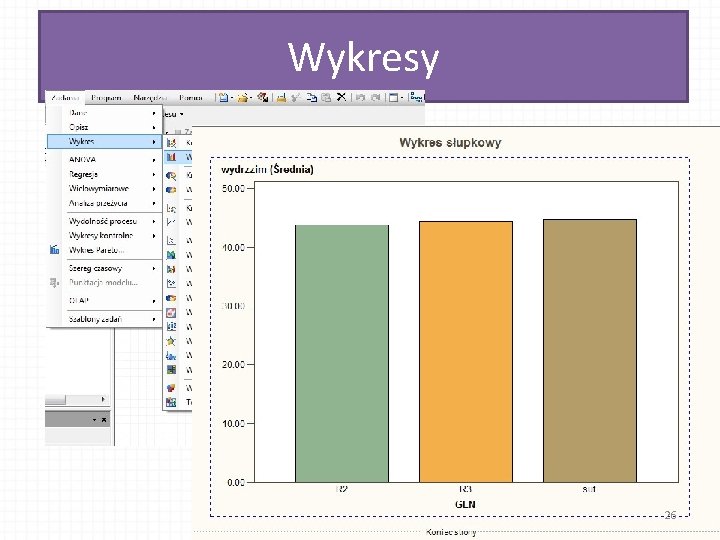
Task: Open the Program menu
Action: coord(106,97)
